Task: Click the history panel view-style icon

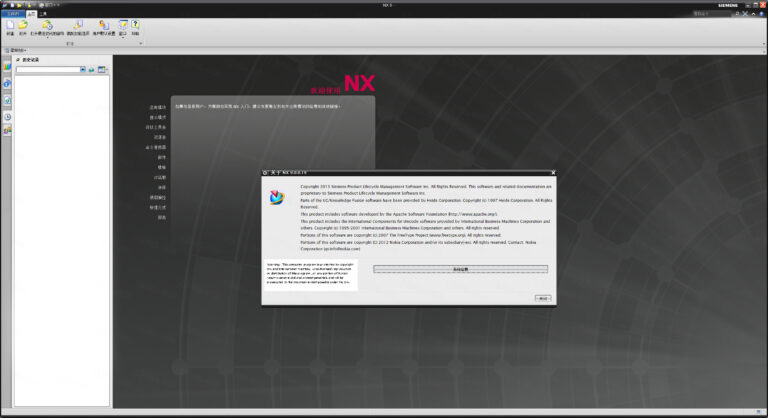Action: (x=101, y=69)
